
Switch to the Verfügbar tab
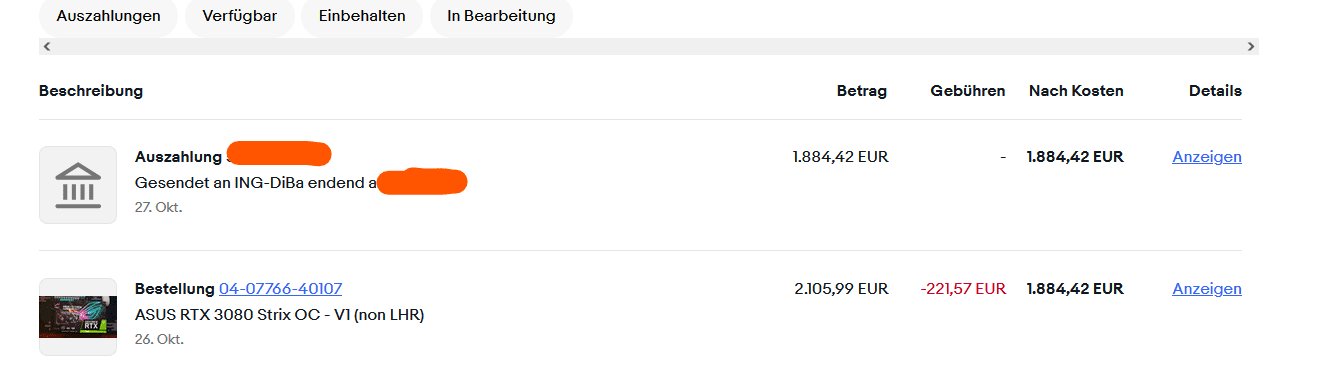(239, 16)
